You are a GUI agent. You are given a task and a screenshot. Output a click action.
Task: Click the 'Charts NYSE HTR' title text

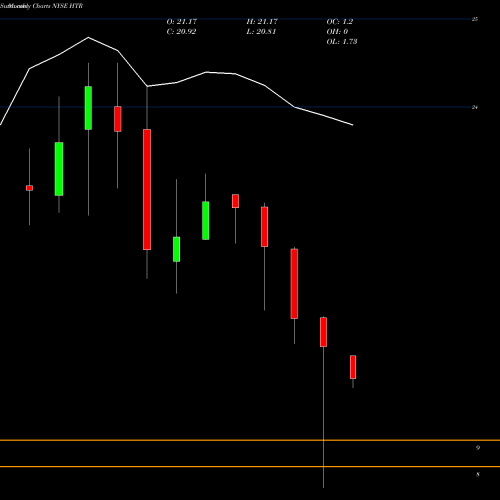(58, 6)
